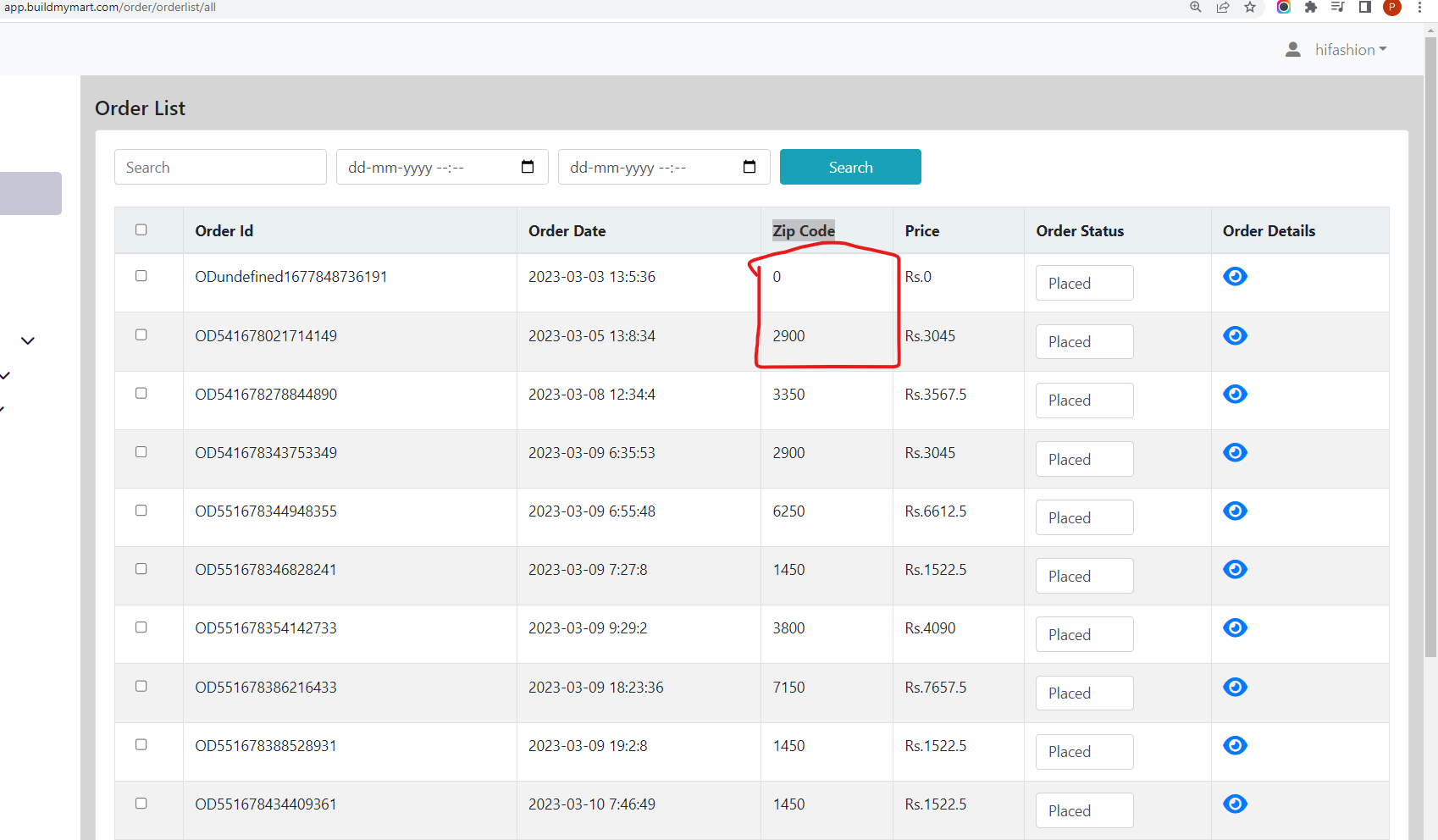Click the colorful circular extension icon

(1284, 7)
